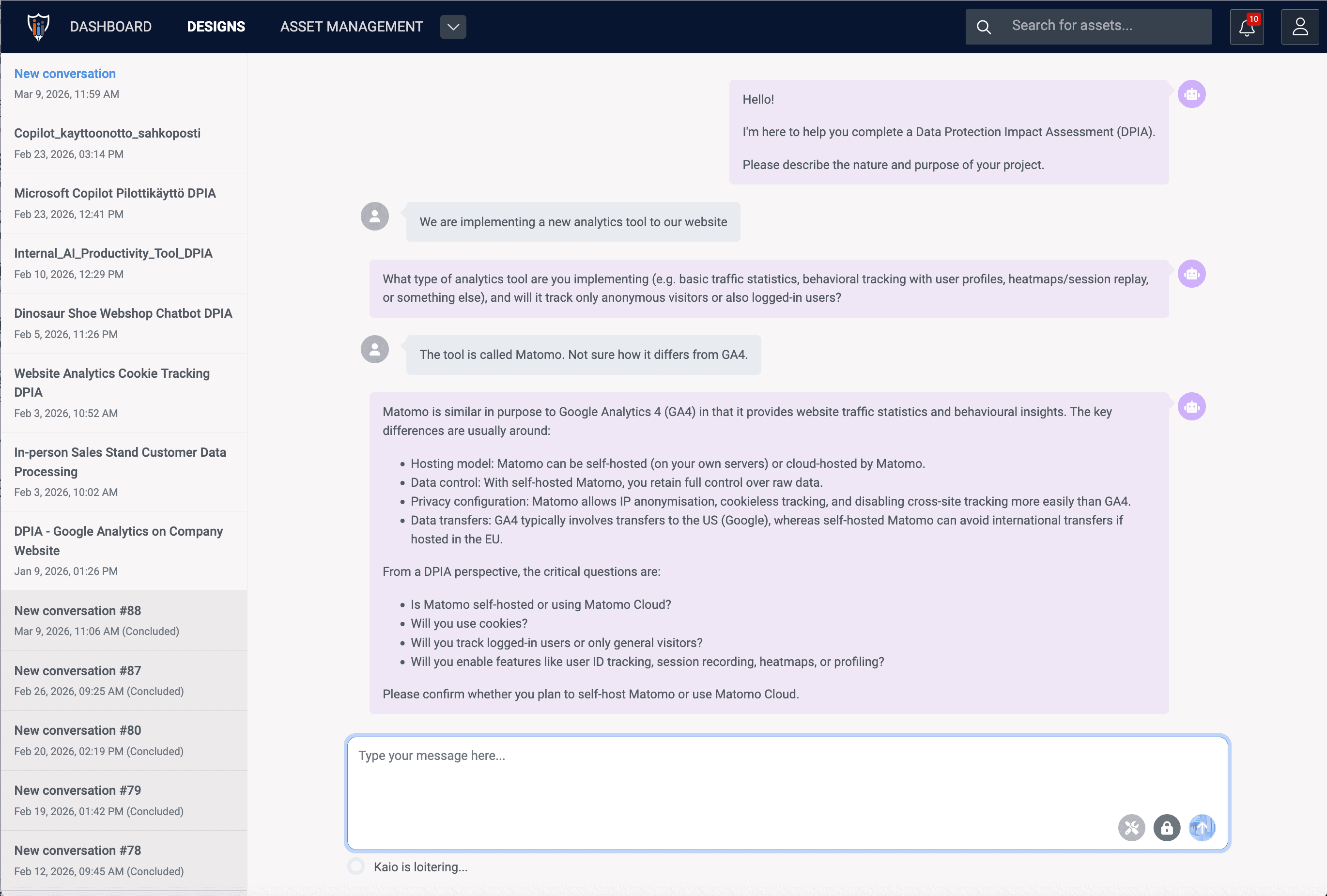
Task: Open DPIA - Google Analytics on Company Website
Action: (x=124, y=551)
